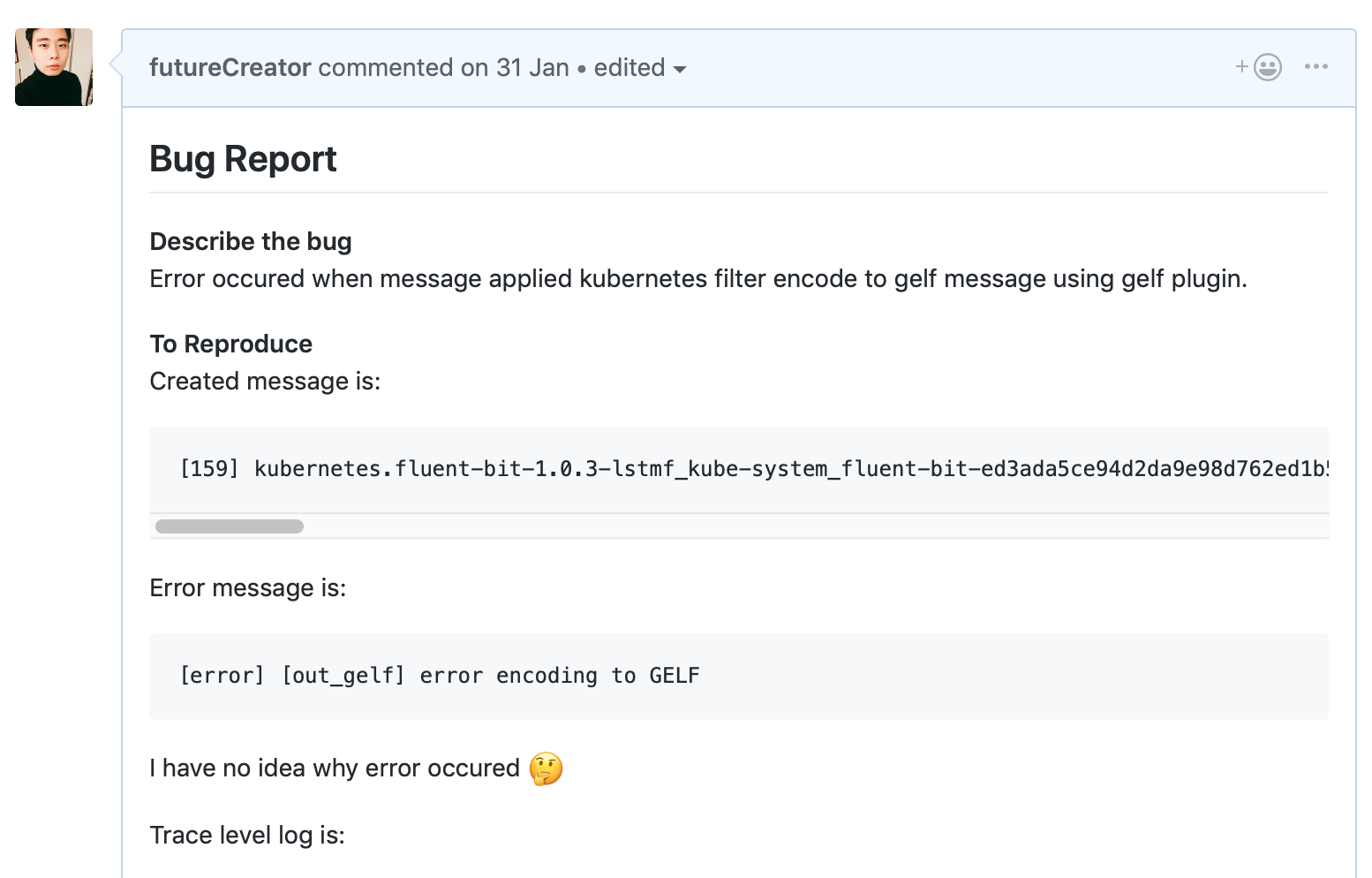Click the "31 Jan" comment timestamp
The height and width of the screenshot is (878, 1372).
point(532,68)
